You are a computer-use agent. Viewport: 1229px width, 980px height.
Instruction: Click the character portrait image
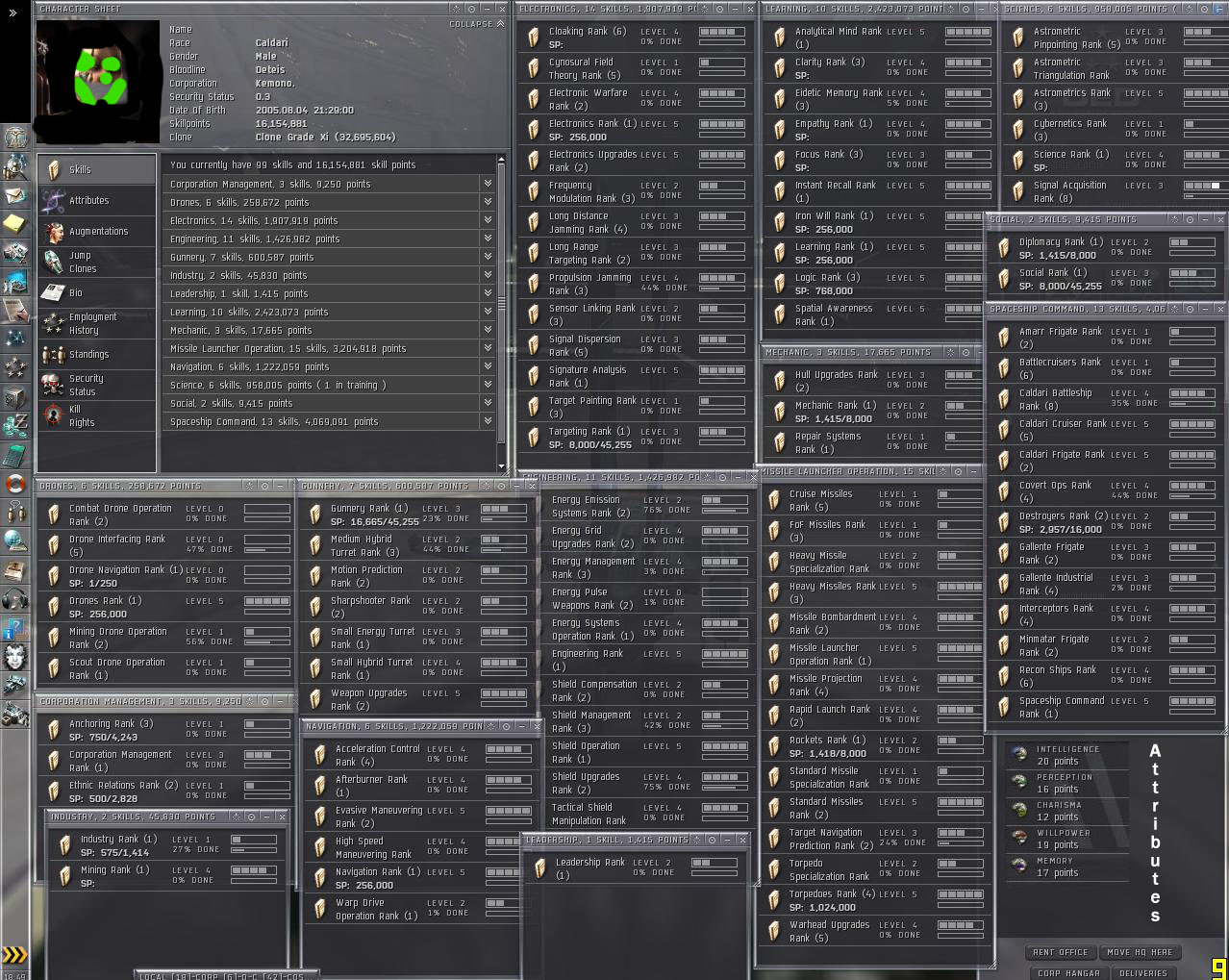(97, 83)
